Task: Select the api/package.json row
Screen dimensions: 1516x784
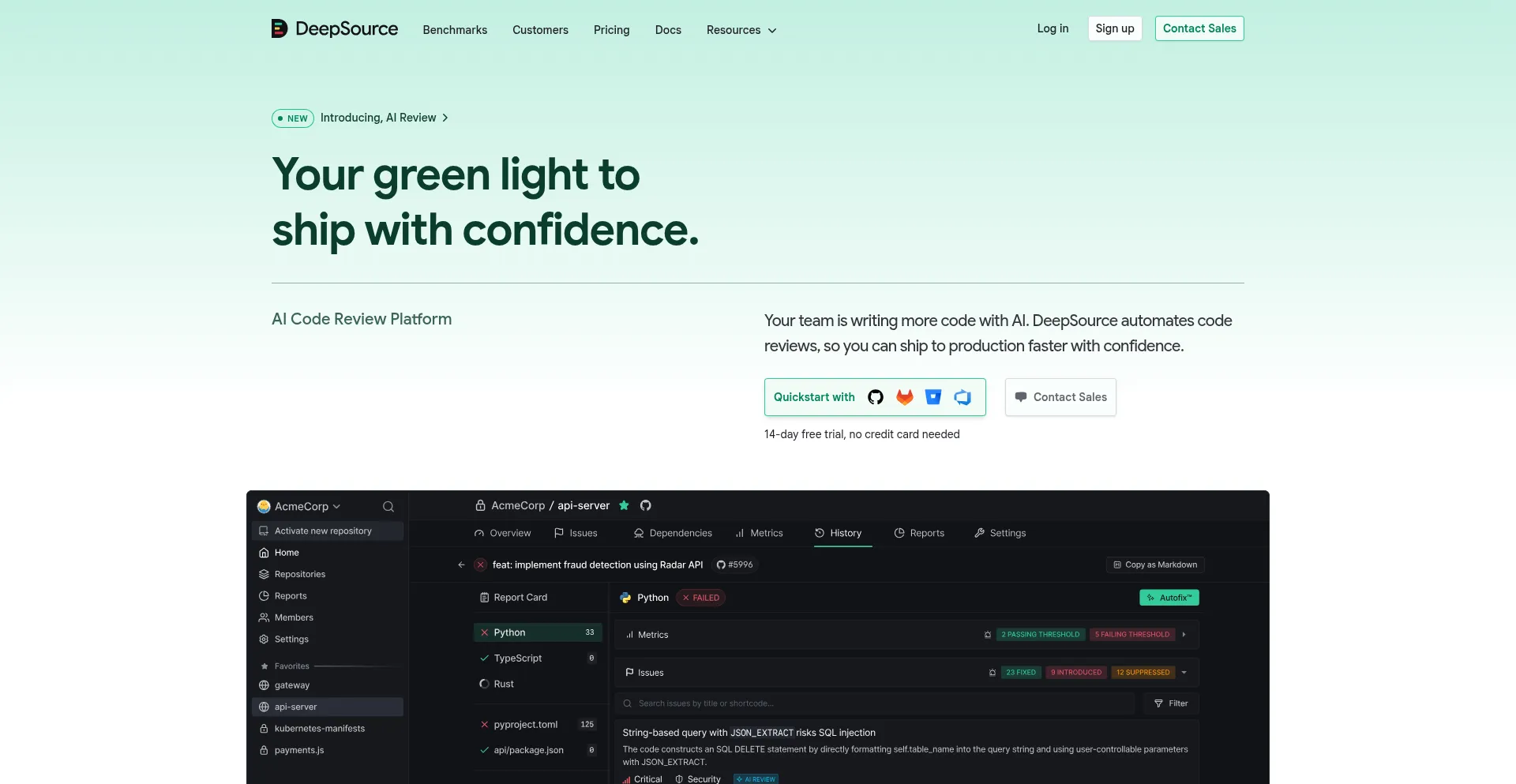Action: 538,750
